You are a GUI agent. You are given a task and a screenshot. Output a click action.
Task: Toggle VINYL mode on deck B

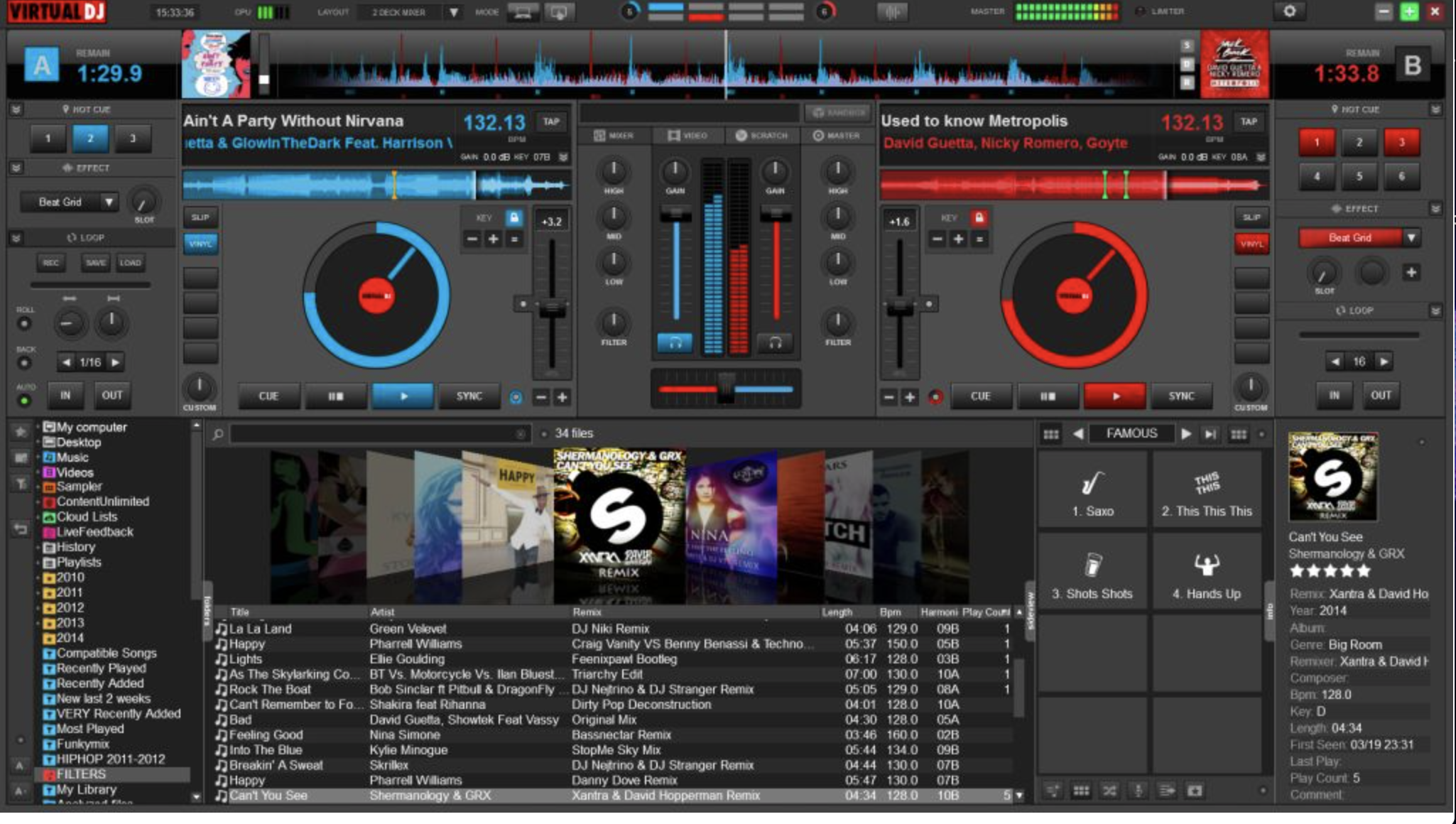1251,244
